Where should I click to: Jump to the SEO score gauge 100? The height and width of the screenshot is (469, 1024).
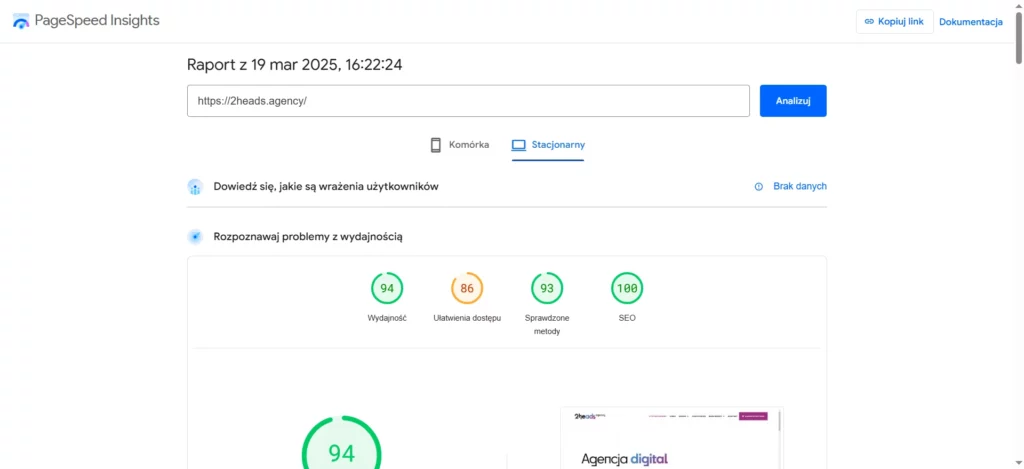pos(627,288)
